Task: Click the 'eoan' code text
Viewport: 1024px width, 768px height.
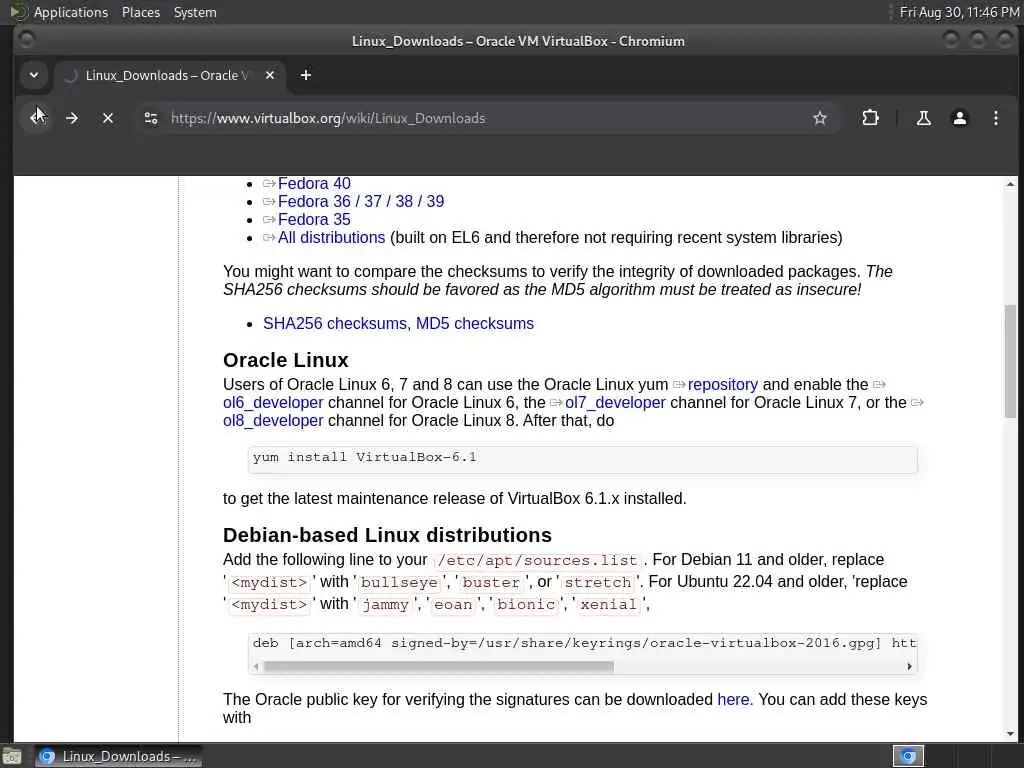Action: pyautogui.click(x=453, y=605)
